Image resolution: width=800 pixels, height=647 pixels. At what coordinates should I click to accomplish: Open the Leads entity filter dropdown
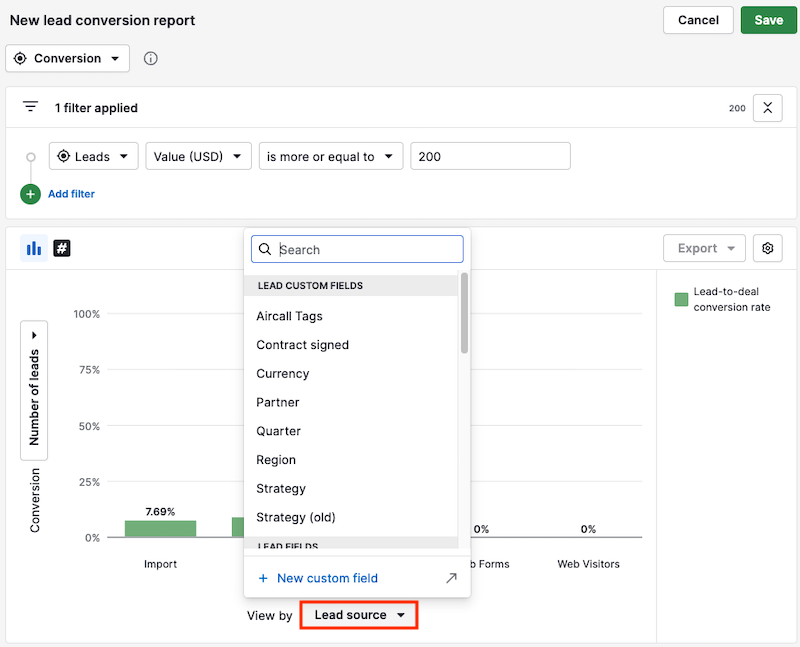coord(93,156)
